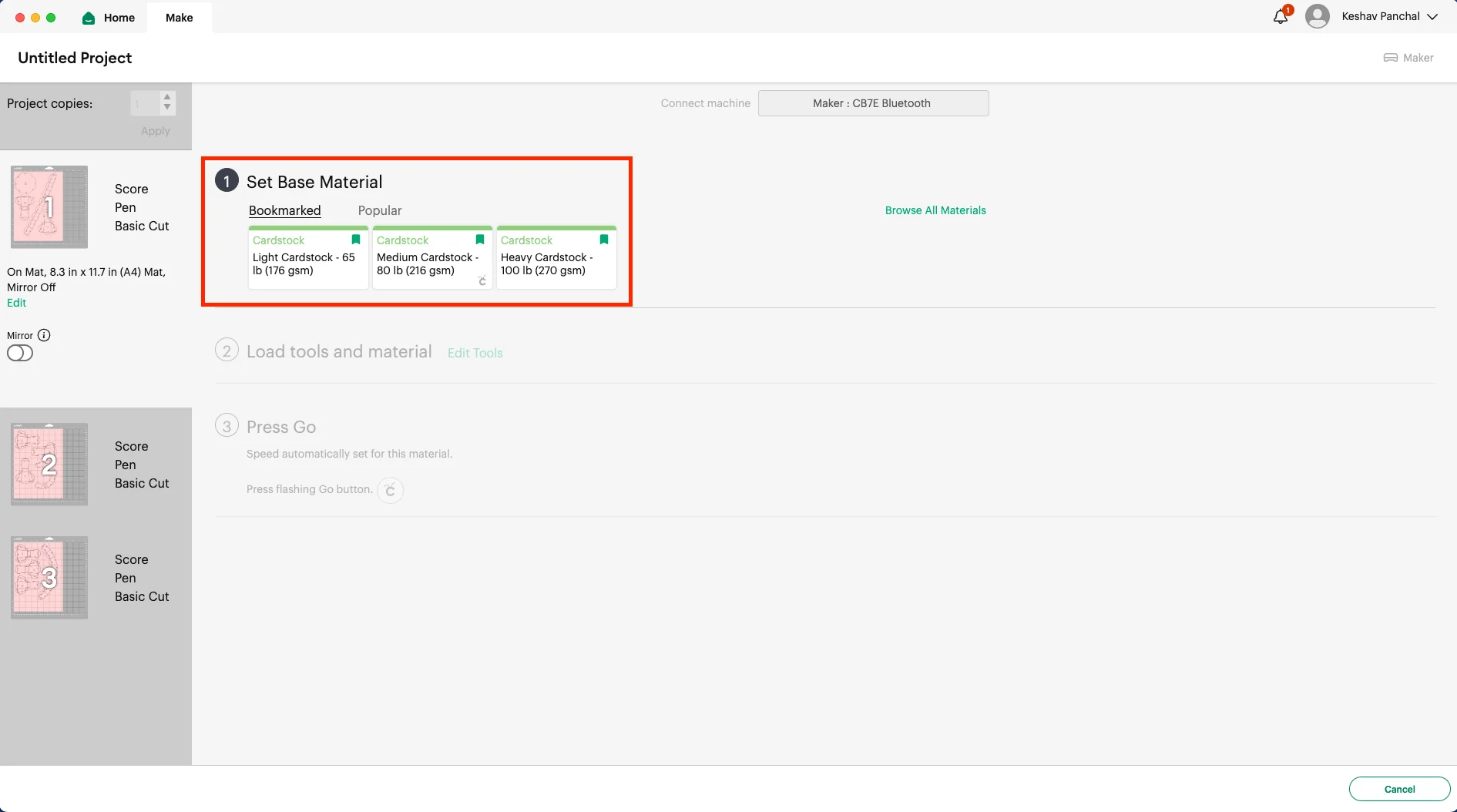Select the Bookmarked materials tab

pos(284,210)
